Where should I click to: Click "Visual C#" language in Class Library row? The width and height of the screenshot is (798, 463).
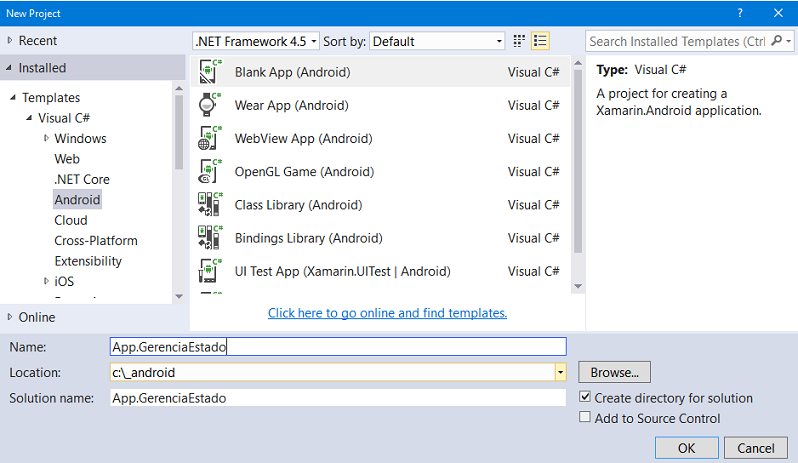[533, 205]
